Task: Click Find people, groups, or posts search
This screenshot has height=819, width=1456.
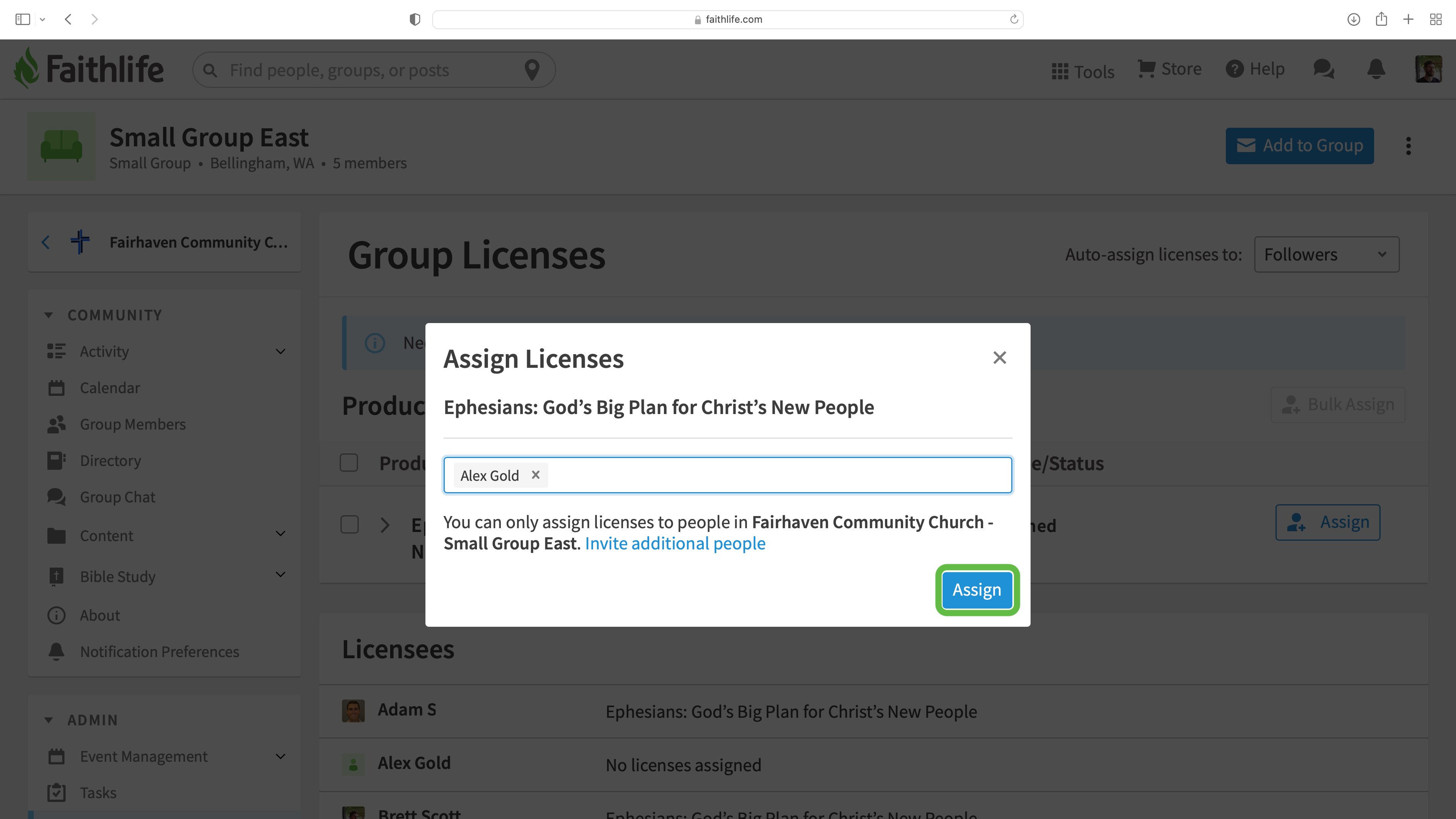Action: [x=373, y=70]
